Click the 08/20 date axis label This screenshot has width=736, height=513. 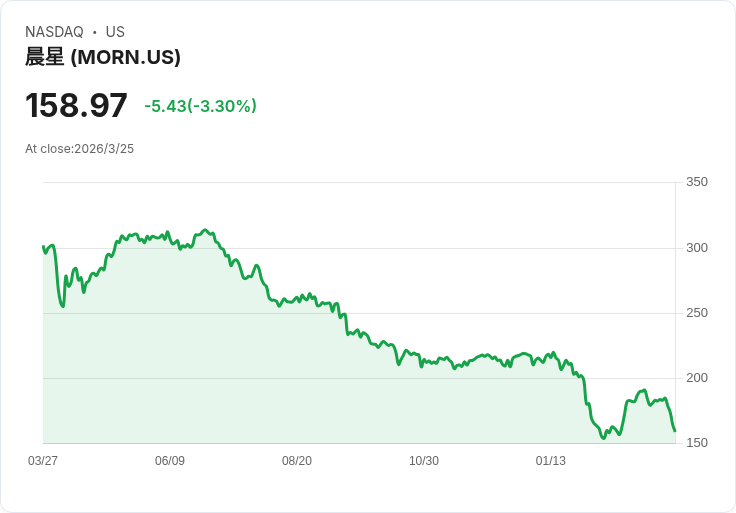coord(297,461)
